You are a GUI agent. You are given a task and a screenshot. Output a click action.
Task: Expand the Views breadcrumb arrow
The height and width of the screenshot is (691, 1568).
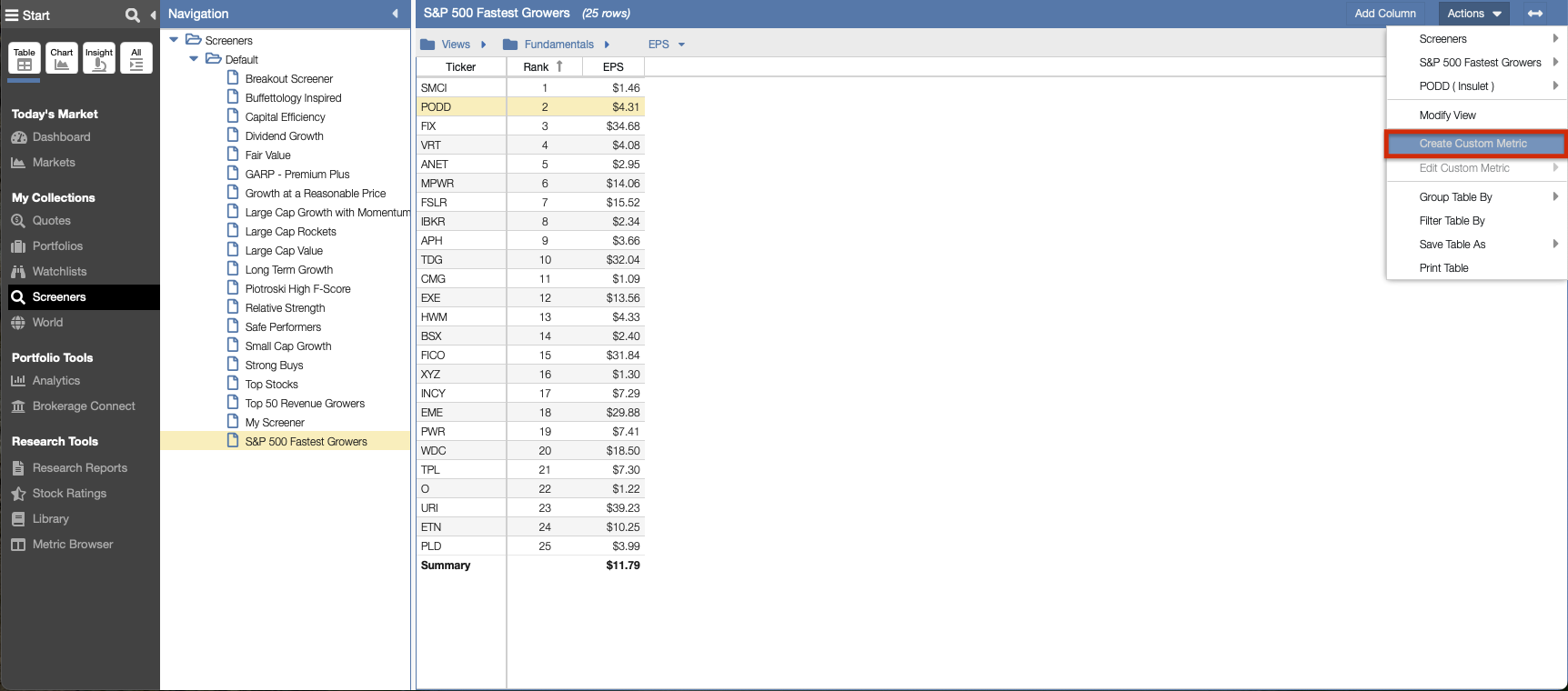pos(484,45)
